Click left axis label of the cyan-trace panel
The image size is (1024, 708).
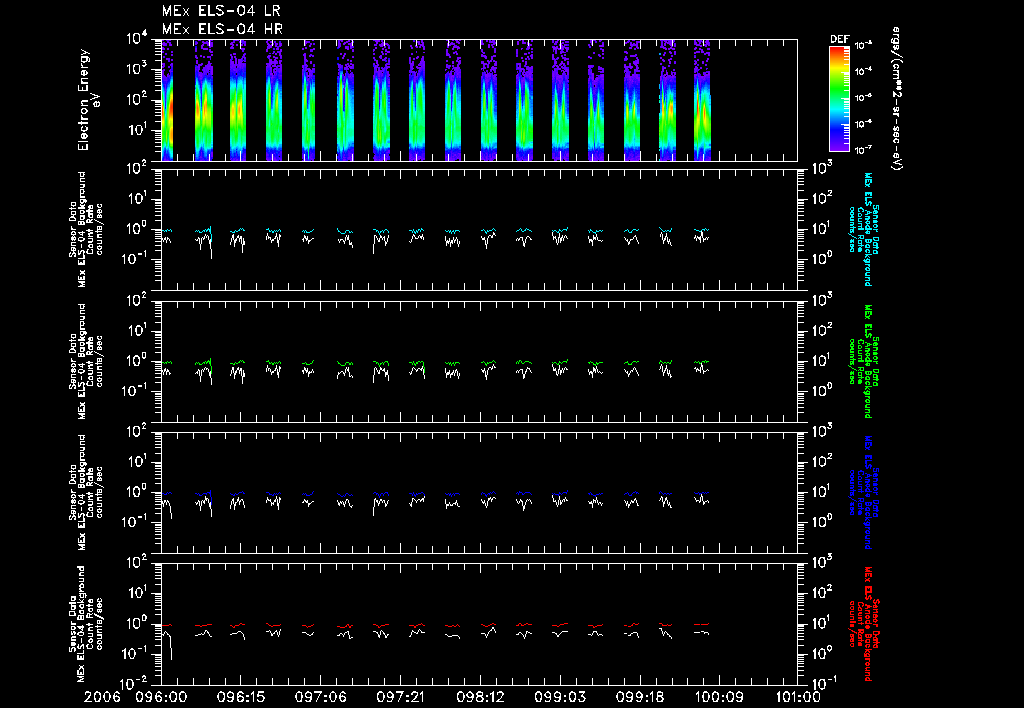pyautogui.click(x=86, y=229)
